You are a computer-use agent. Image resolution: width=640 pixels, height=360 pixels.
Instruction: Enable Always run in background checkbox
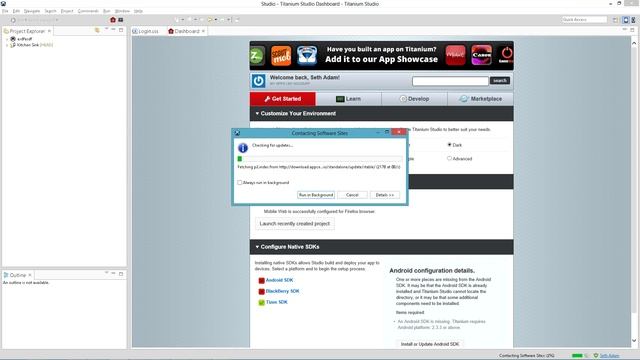click(240, 182)
